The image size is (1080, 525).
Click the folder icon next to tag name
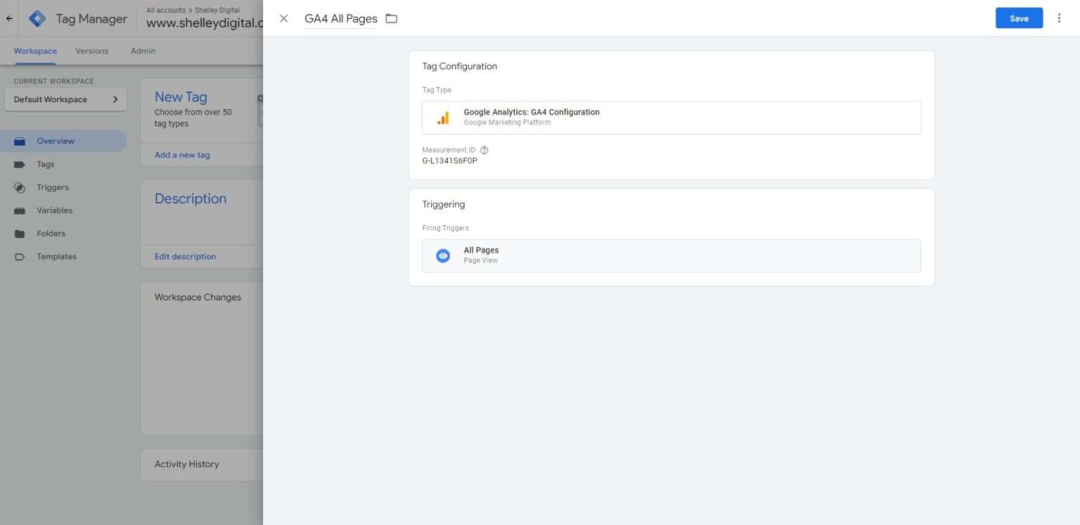[x=391, y=19]
